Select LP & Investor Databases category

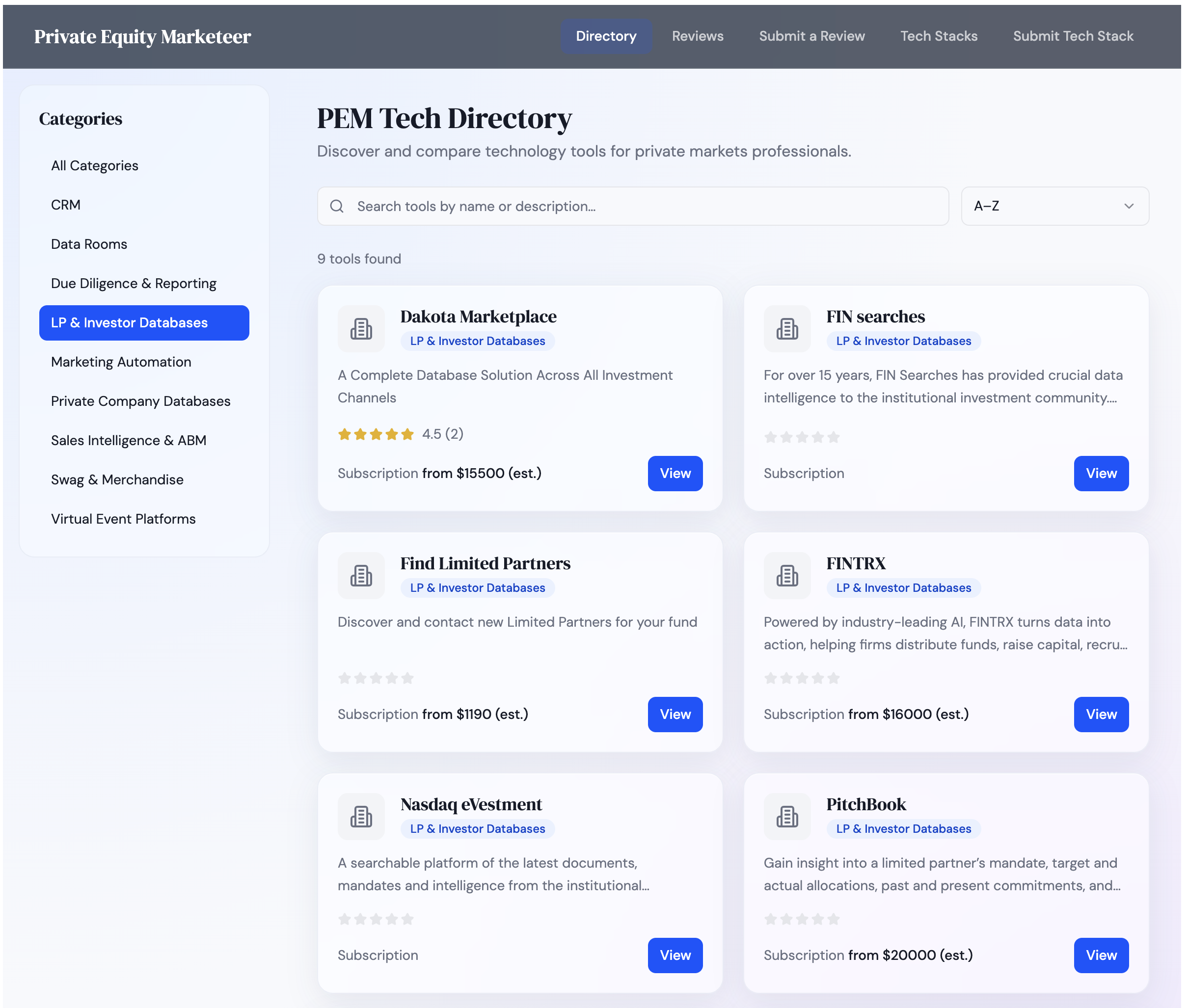[144, 323]
